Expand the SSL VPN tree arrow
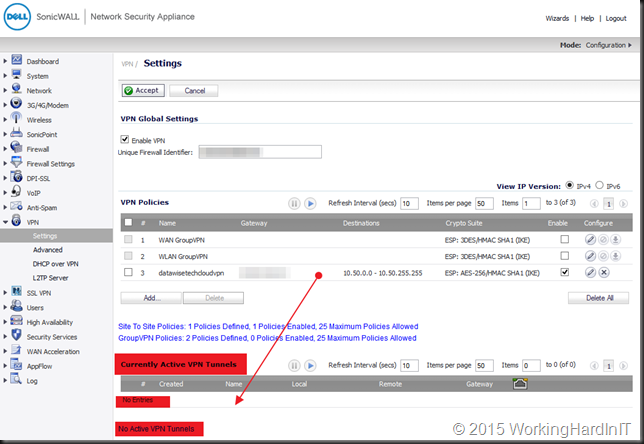644x444 pixels. point(5,292)
